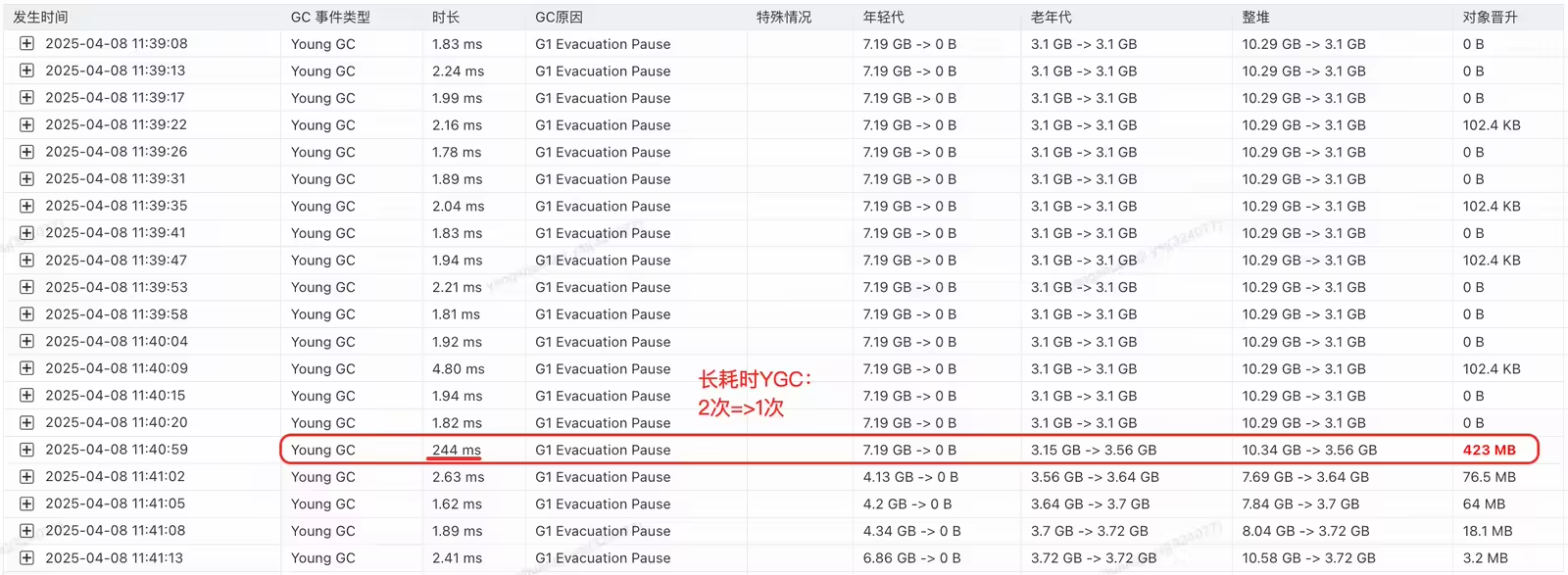Click the red 423 MB promotion value
The height and width of the screenshot is (575, 1568).
(x=1489, y=450)
